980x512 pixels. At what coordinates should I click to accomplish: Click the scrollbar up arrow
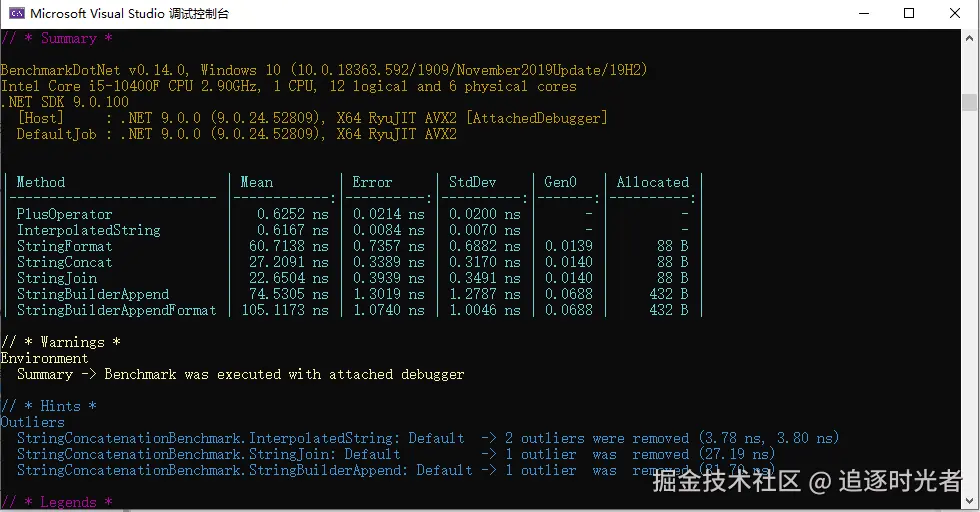pyautogui.click(x=969, y=38)
